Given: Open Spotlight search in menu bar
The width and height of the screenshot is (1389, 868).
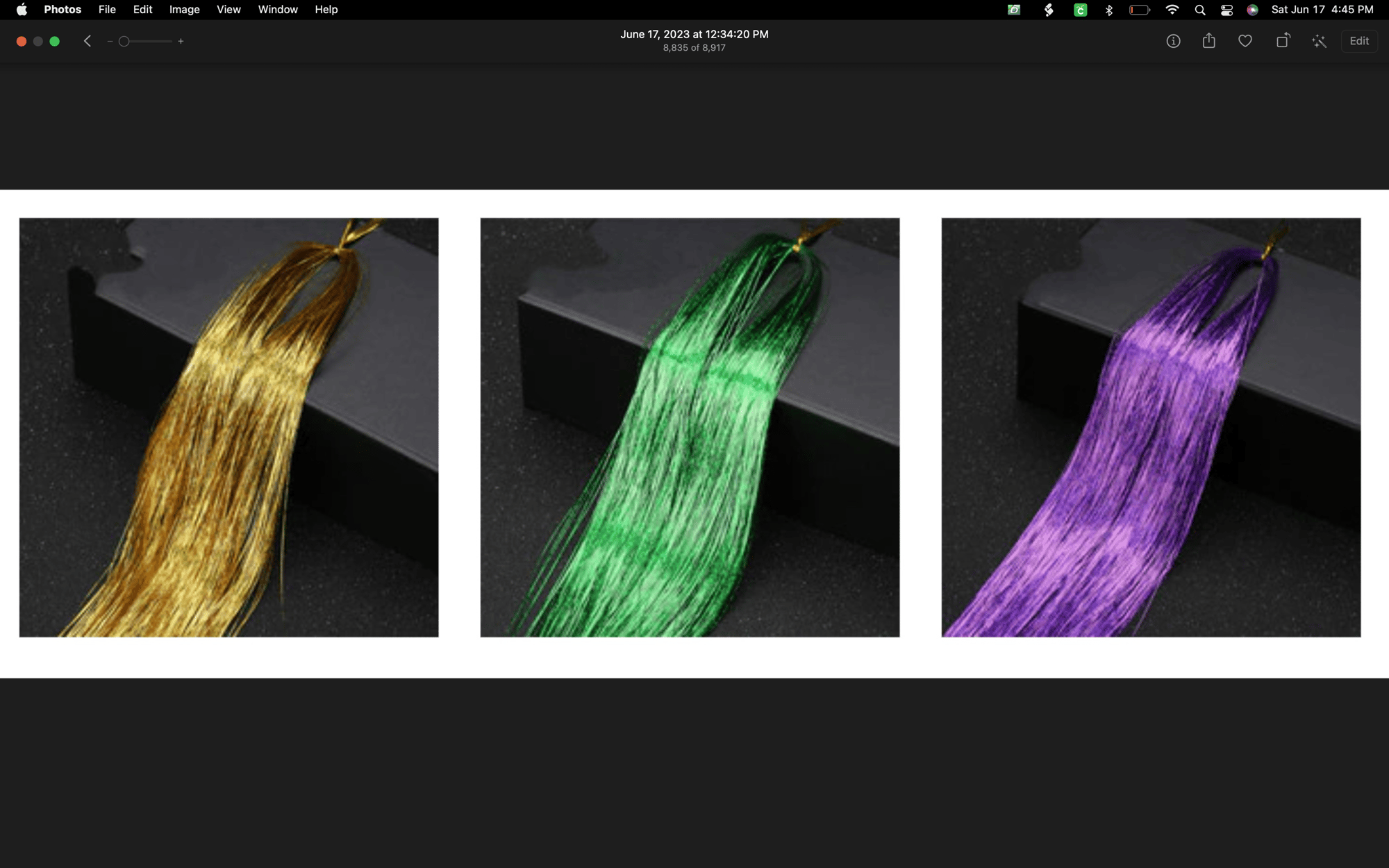Looking at the screenshot, I should point(1199,10).
